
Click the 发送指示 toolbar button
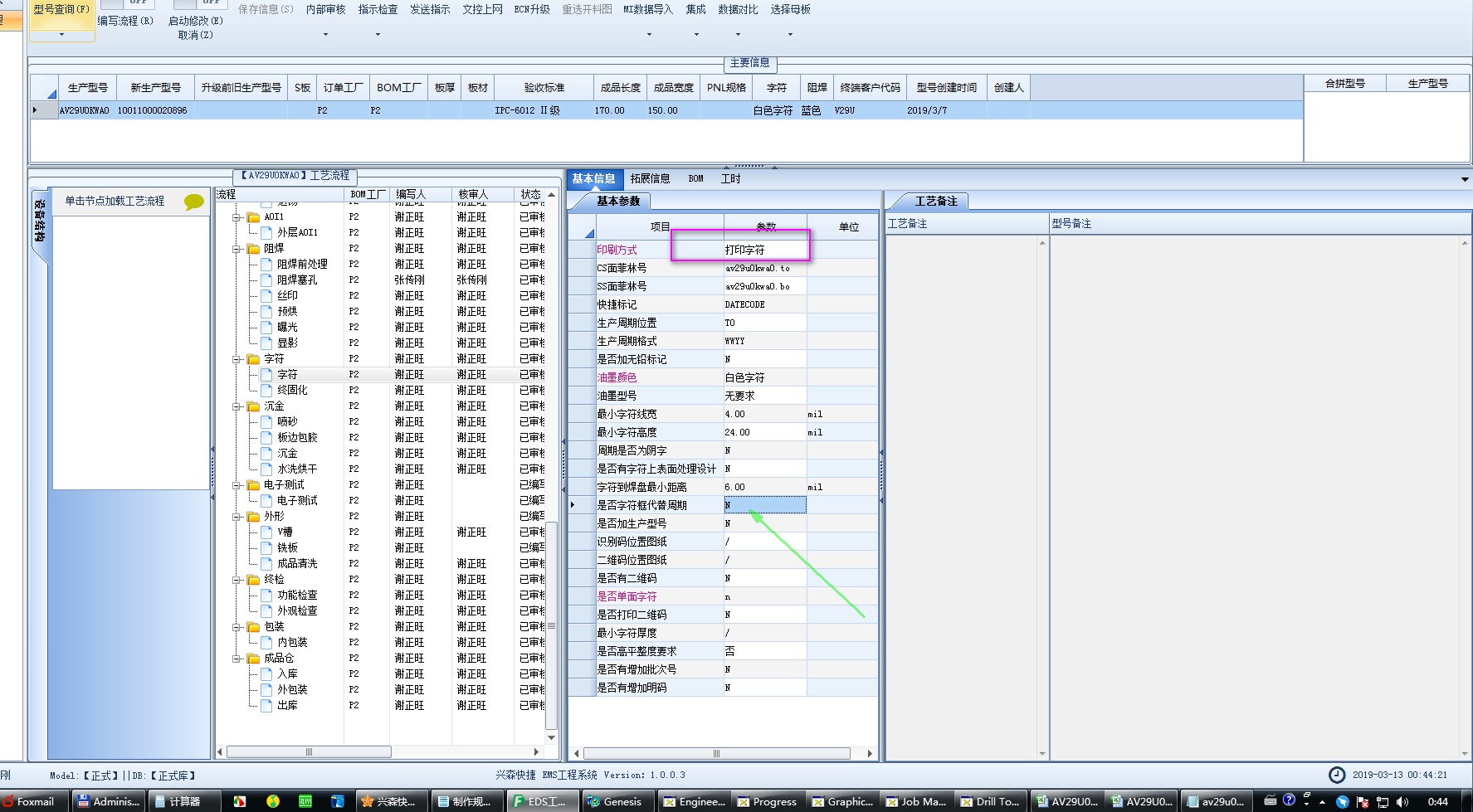(x=430, y=9)
